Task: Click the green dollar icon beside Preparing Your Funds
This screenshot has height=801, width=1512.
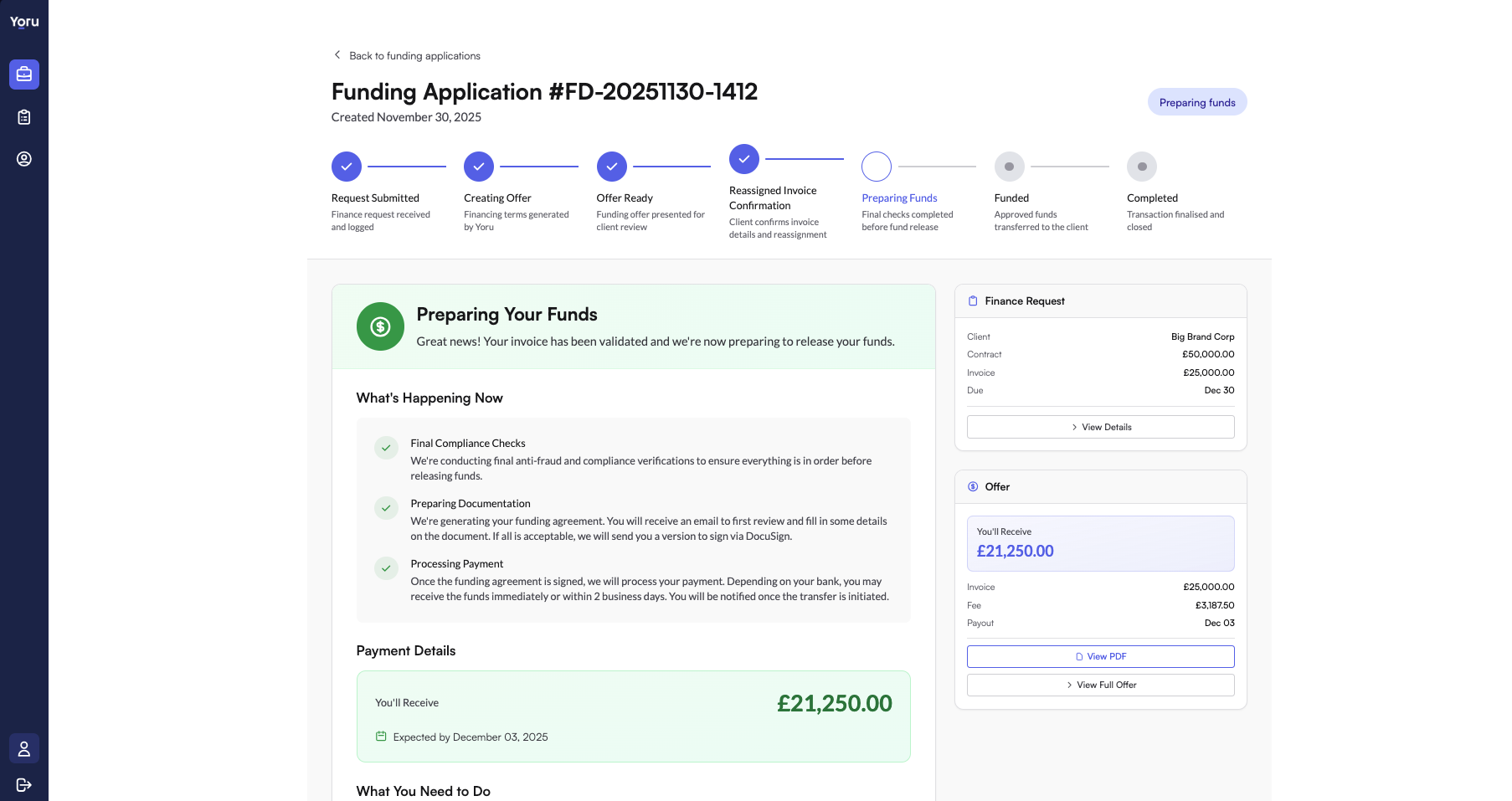Action: tap(380, 326)
